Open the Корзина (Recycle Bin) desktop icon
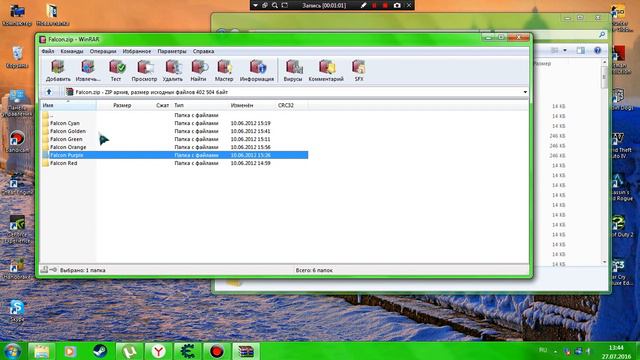This screenshot has width=640, height=360. [17, 57]
